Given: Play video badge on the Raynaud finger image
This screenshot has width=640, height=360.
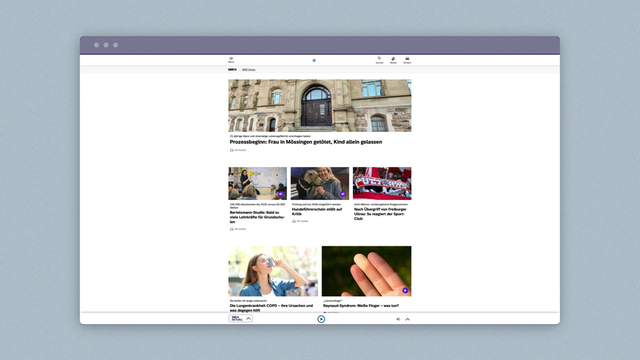Looking at the screenshot, I should pos(405,290).
